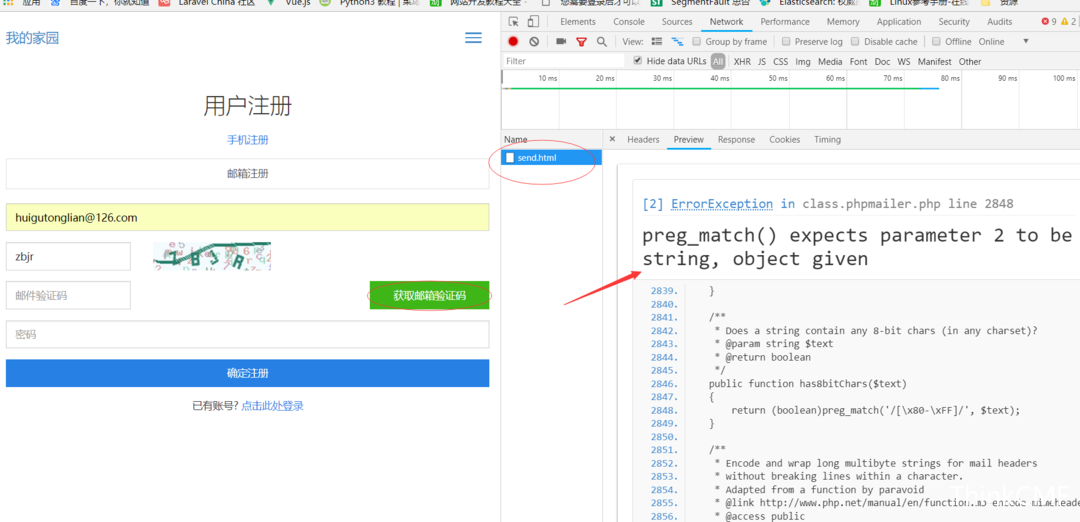Filter requests by Manifest
The height and width of the screenshot is (522, 1080).
pos(935,61)
